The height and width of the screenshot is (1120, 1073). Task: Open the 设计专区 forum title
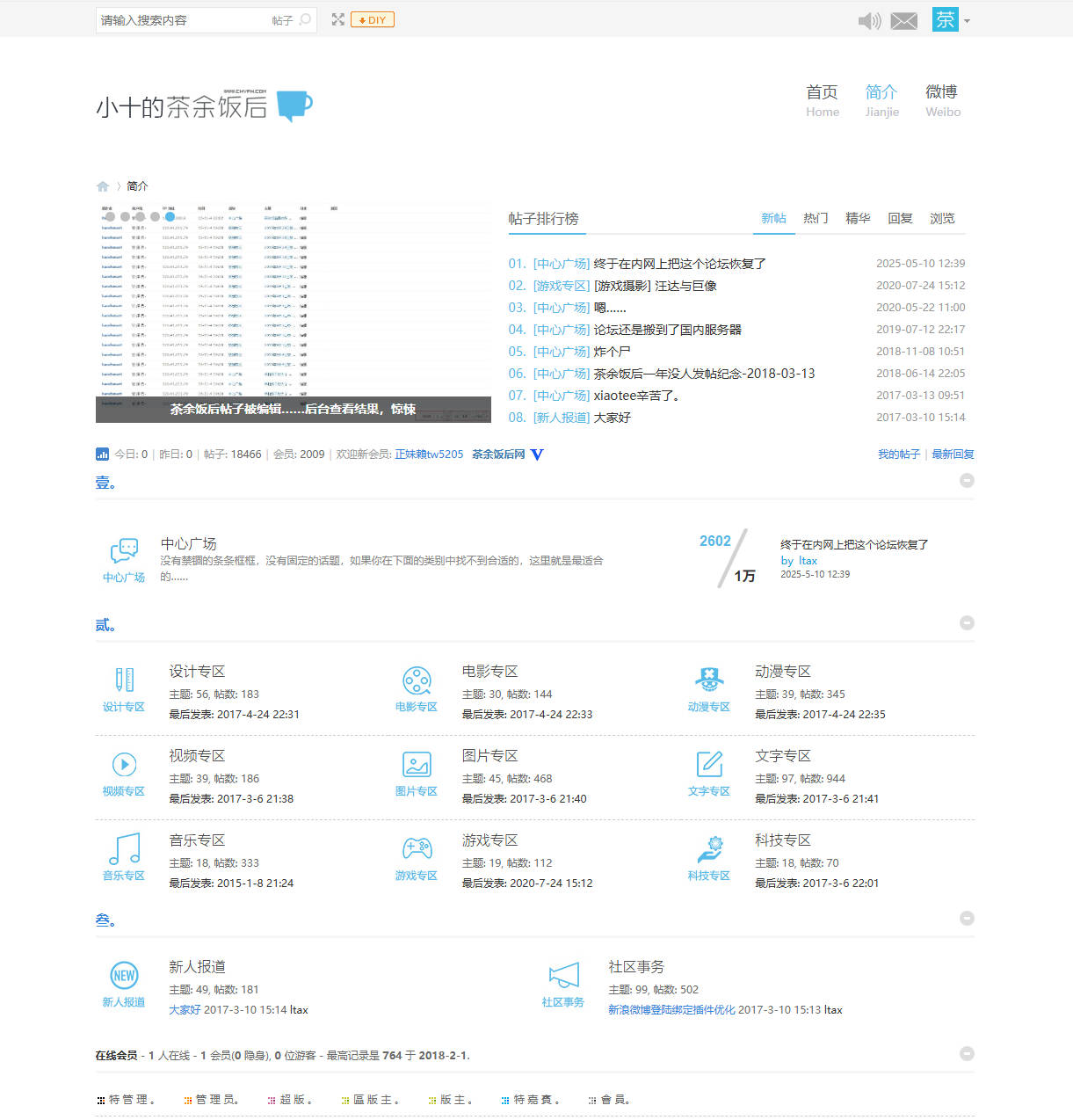click(x=197, y=672)
